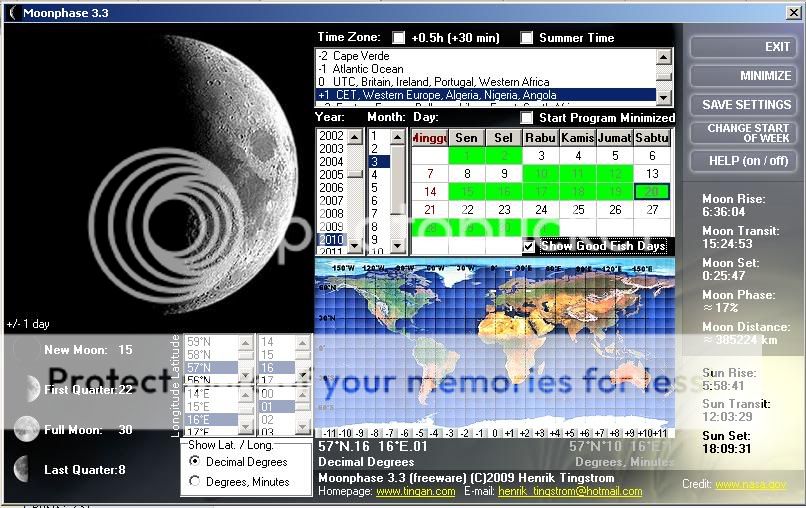Click the latitude degrees list's down arrow

[246, 375]
